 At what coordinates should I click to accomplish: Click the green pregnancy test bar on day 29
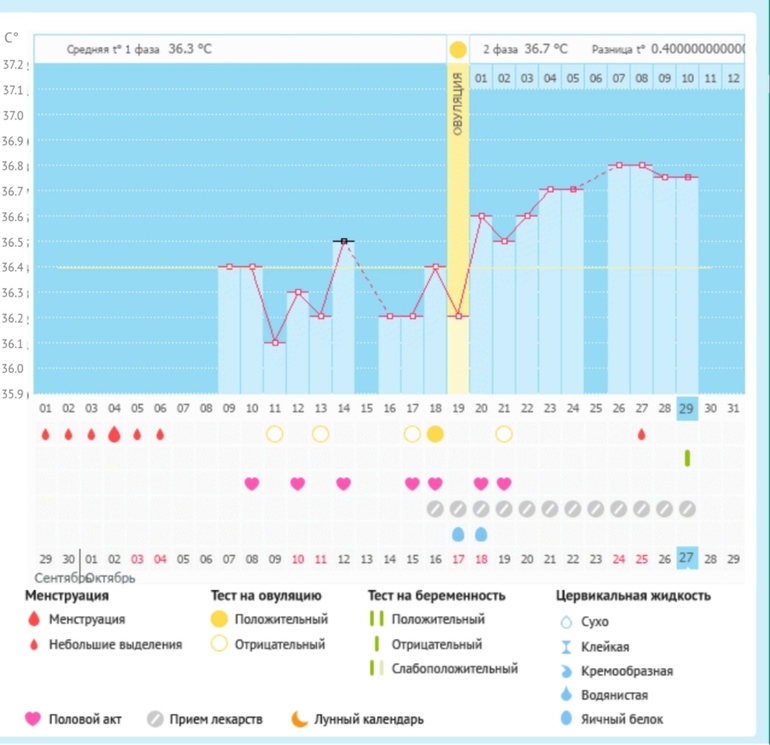(x=687, y=458)
